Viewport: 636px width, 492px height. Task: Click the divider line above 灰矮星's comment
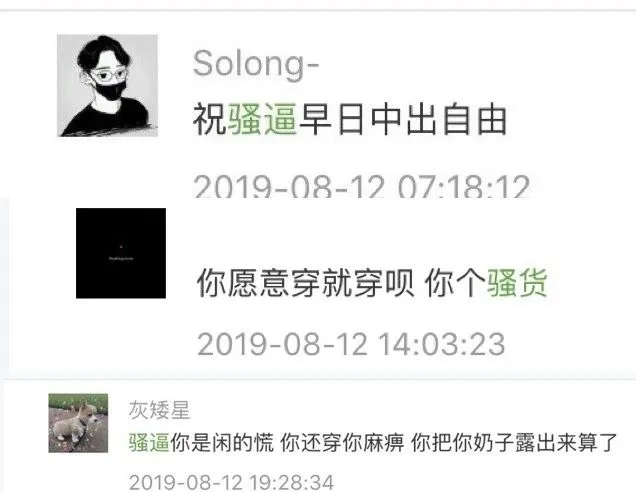click(320, 379)
